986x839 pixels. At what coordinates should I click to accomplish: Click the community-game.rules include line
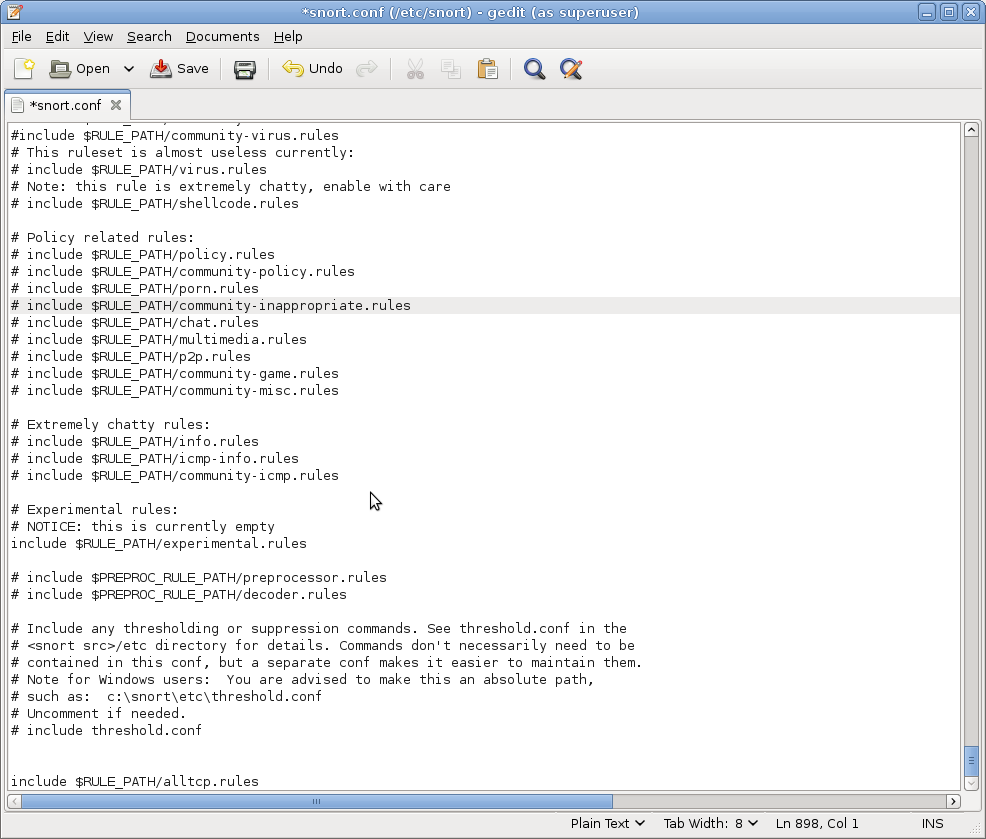(175, 374)
